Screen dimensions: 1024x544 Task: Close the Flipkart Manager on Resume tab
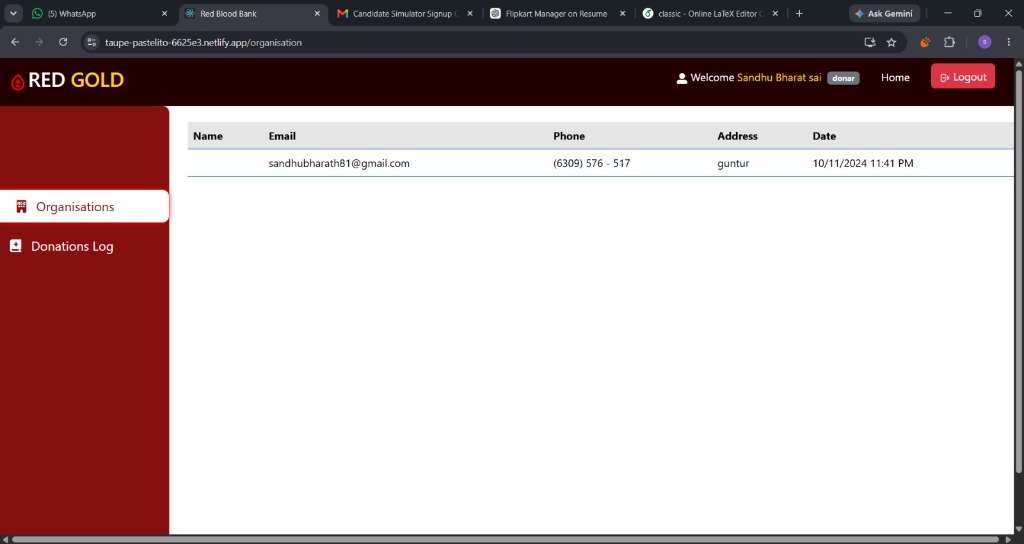[x=622, y=13]
